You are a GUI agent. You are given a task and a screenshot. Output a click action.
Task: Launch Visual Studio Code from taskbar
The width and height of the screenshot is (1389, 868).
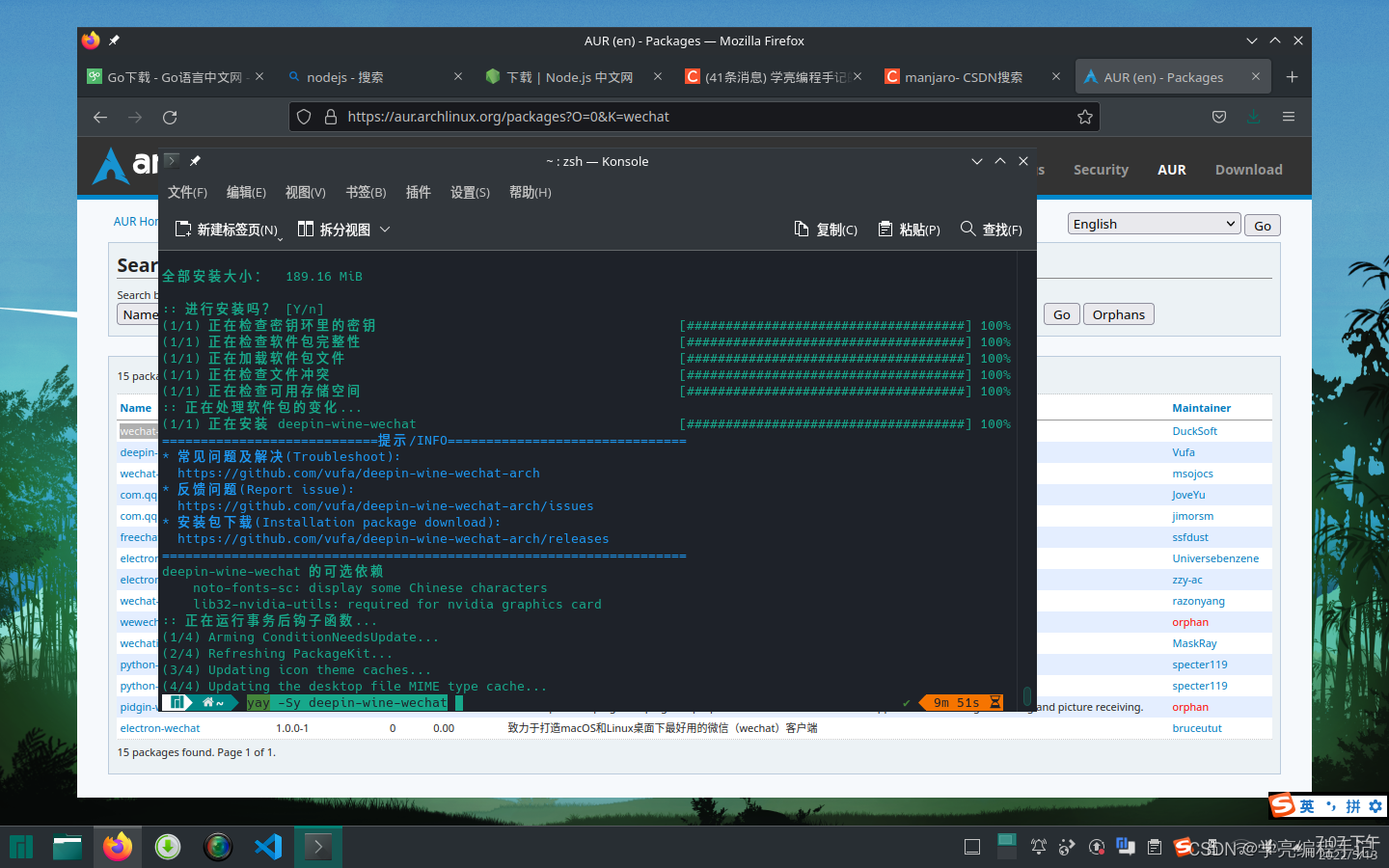tap(268, 847)
